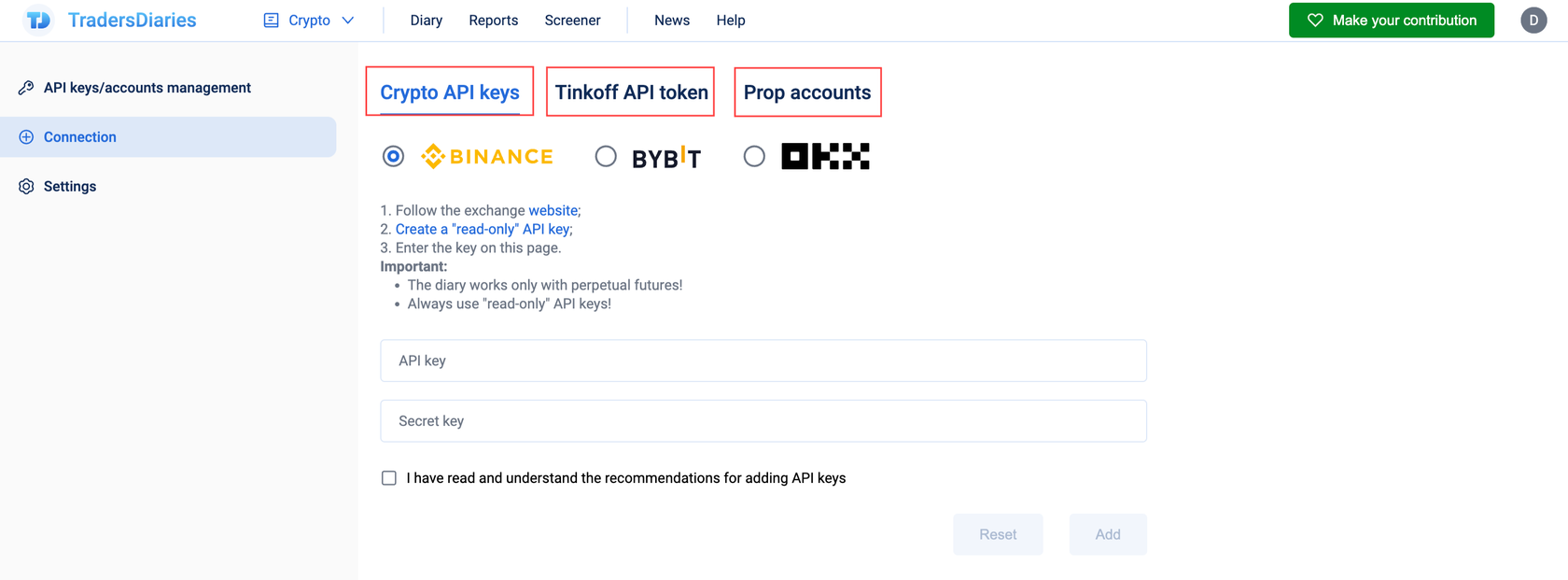Follow the exchange website link
Viewport: 1568px width, 580px height.
[554, 210]
